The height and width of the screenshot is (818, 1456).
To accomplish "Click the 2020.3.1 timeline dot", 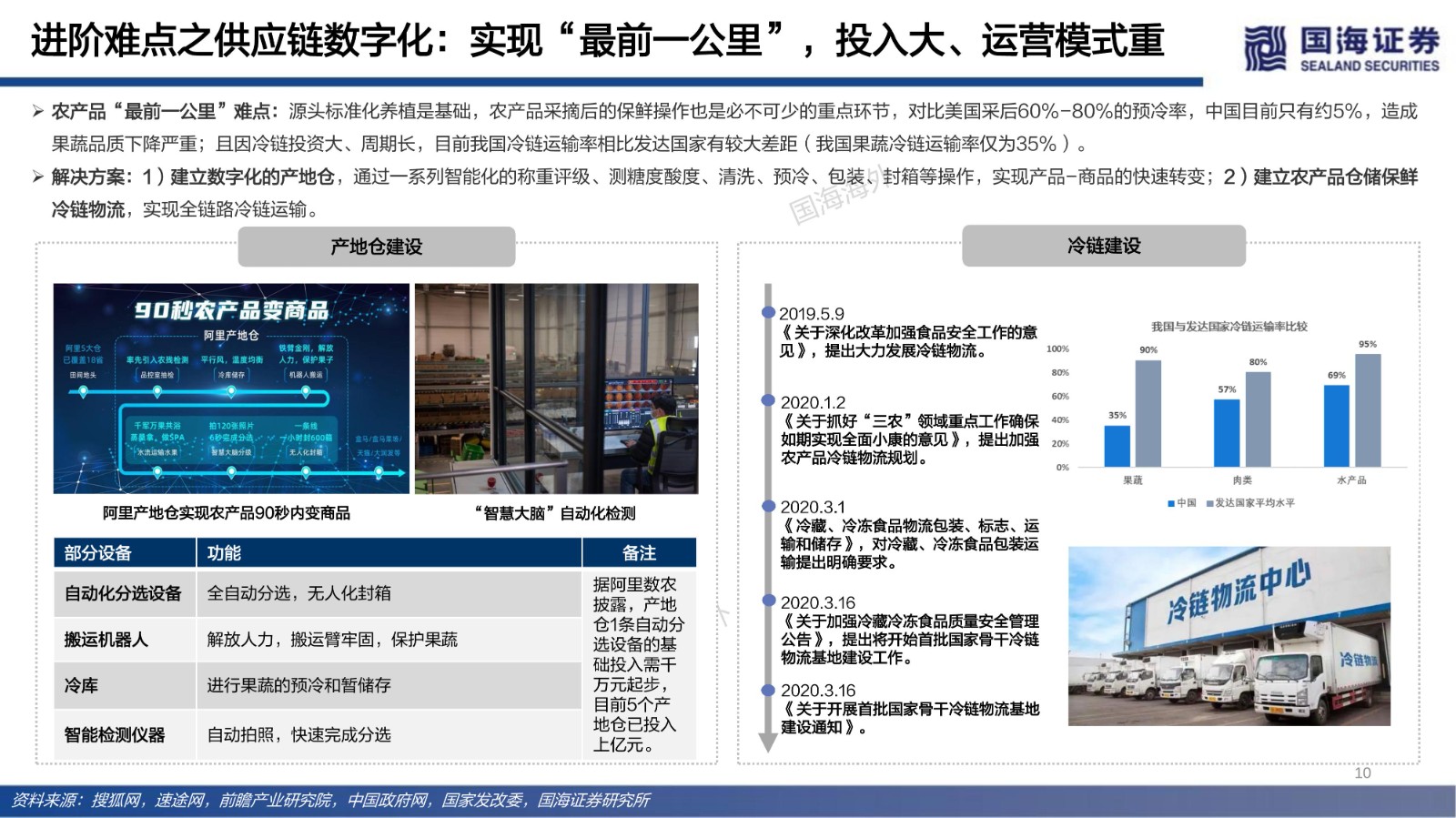I will [768, 506].
